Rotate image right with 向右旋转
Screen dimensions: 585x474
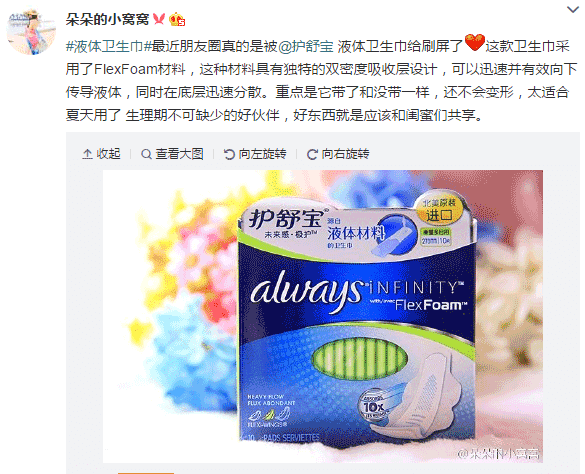[x=338, y=154]
